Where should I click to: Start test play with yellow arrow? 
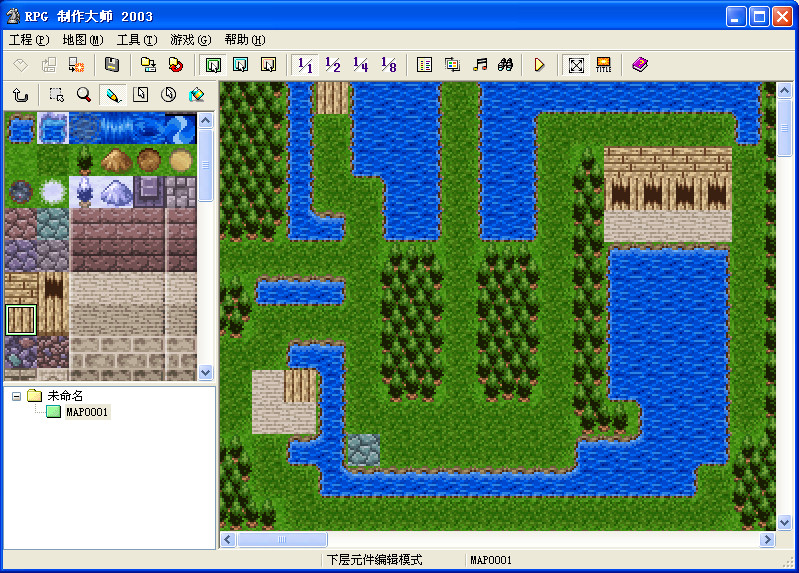539,65
